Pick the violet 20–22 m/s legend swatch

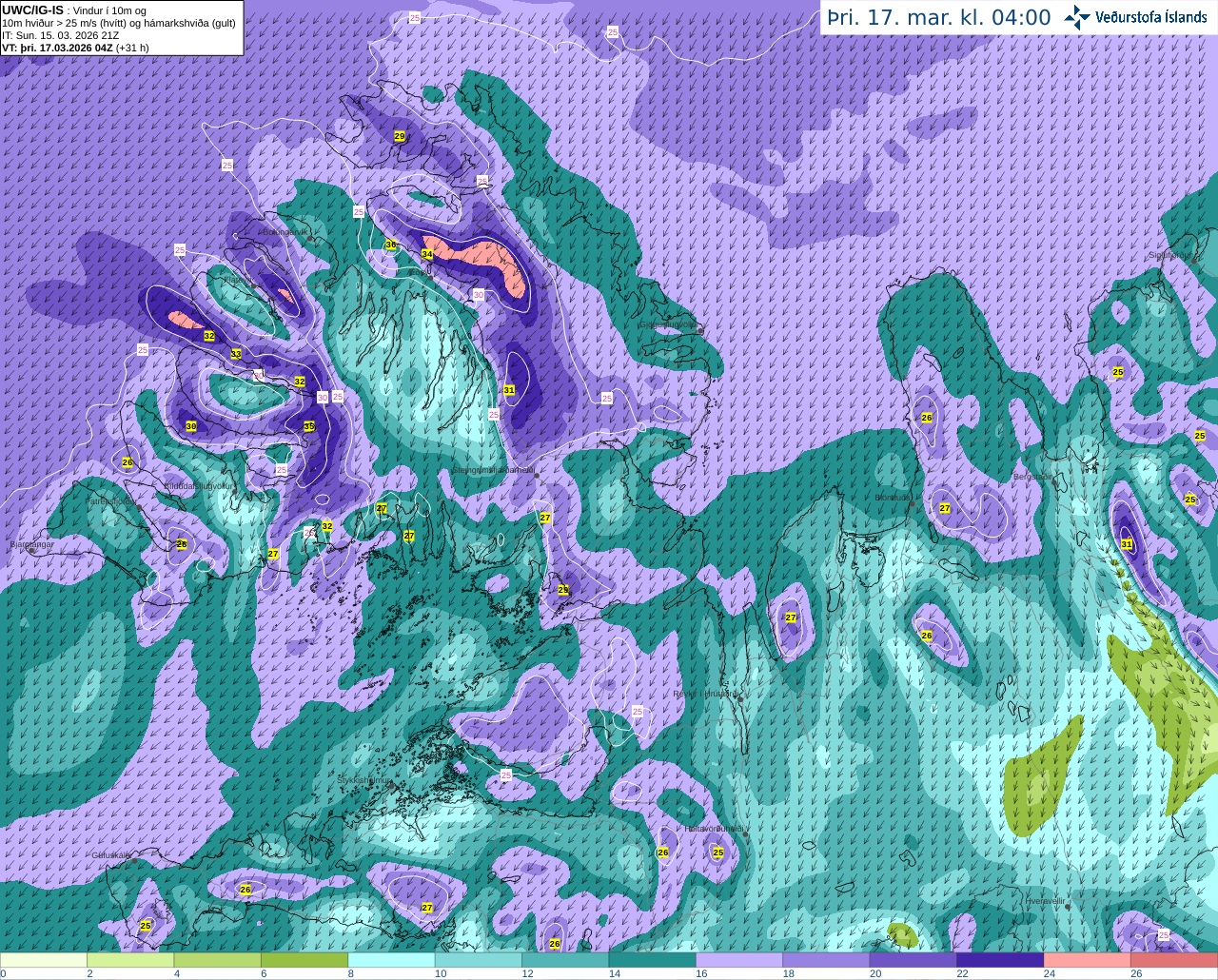pyautogui.click(x=913, y=960)
